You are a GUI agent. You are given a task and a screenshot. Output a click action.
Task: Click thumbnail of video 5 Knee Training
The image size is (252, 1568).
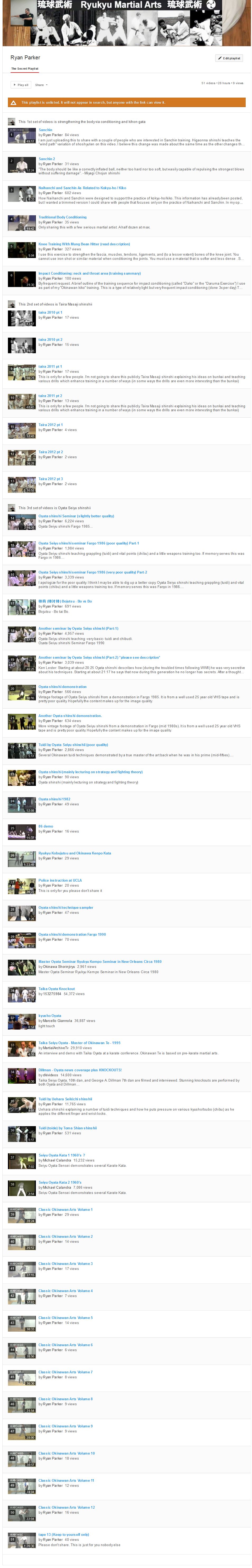click(22, 250)
